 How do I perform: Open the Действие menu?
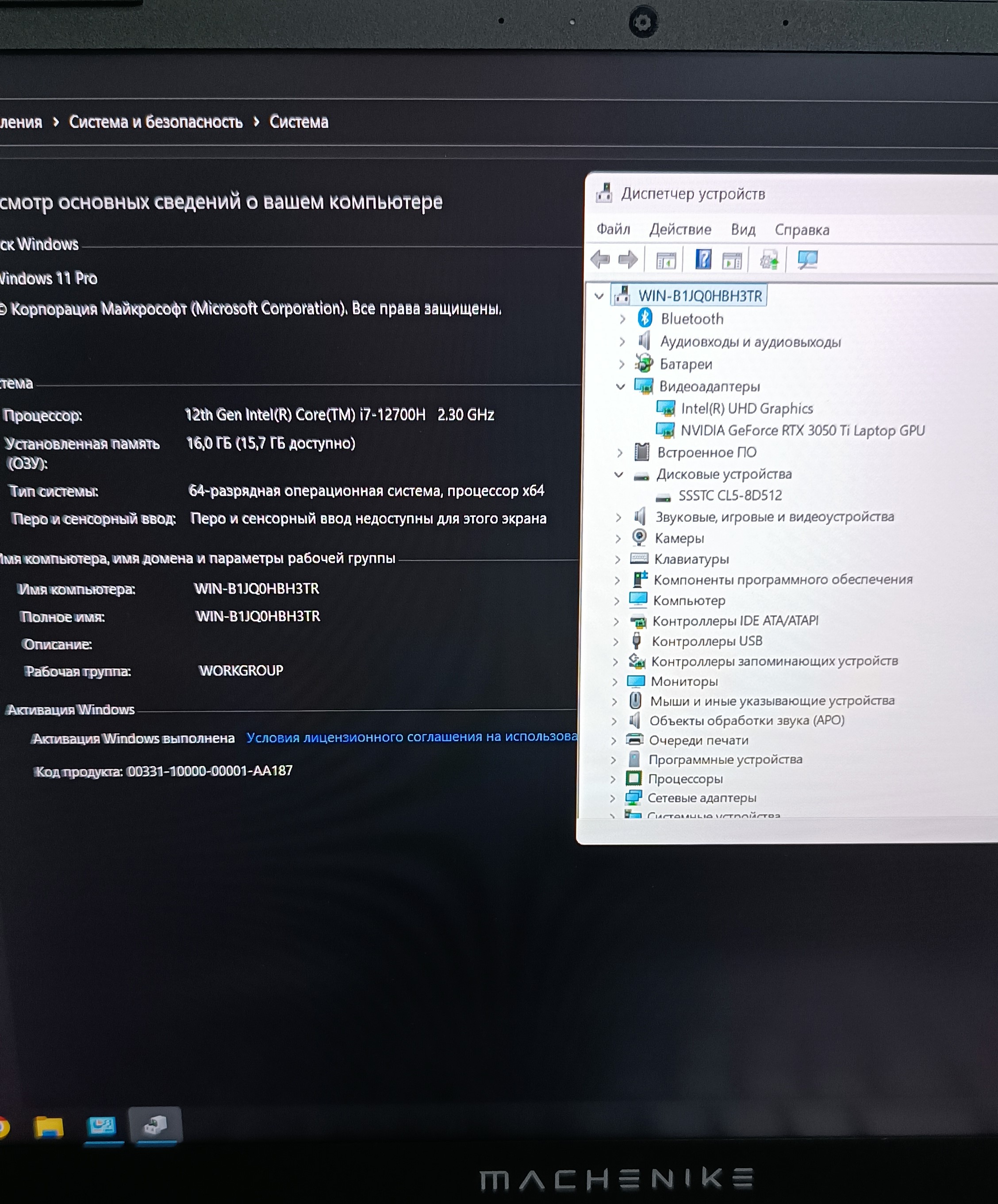pyautogui.click(x=680, y=229)
